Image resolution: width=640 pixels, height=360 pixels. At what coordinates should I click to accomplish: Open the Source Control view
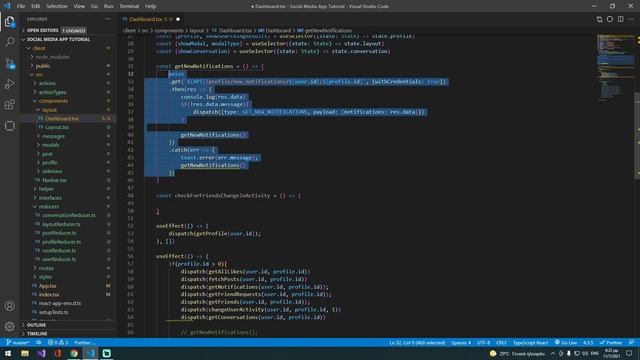(9, 63)
